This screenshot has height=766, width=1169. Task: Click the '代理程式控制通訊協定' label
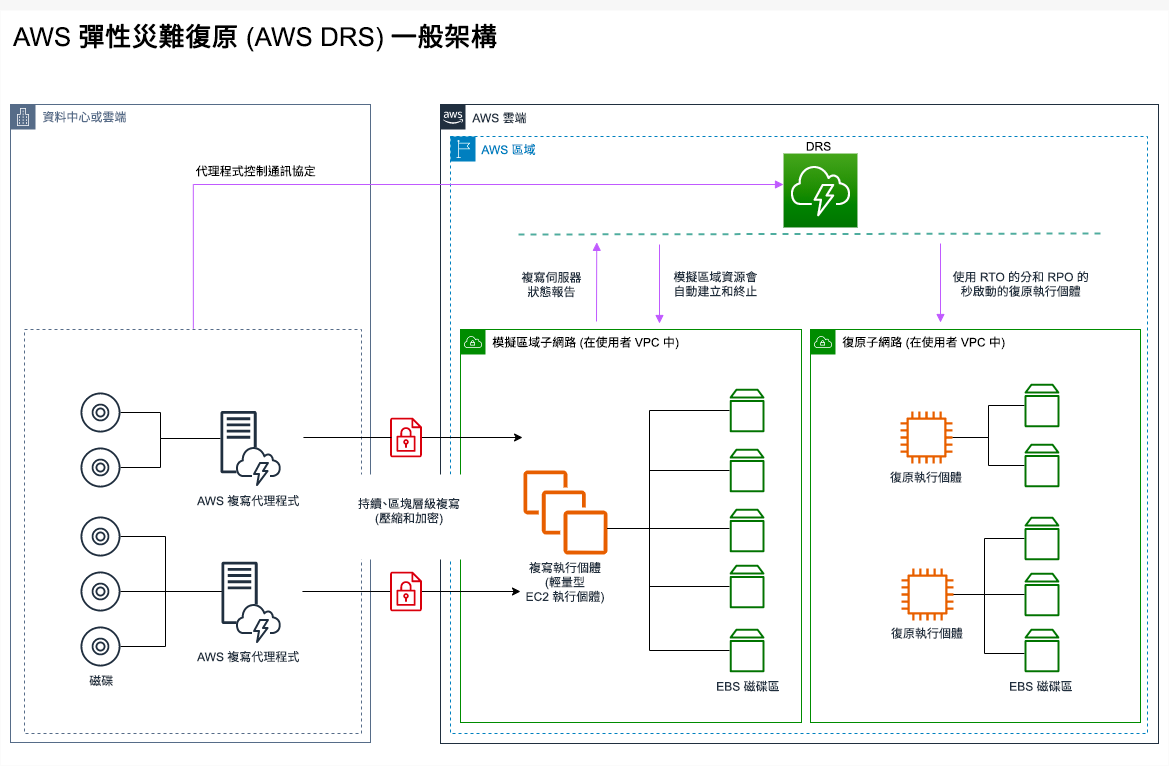255,171
